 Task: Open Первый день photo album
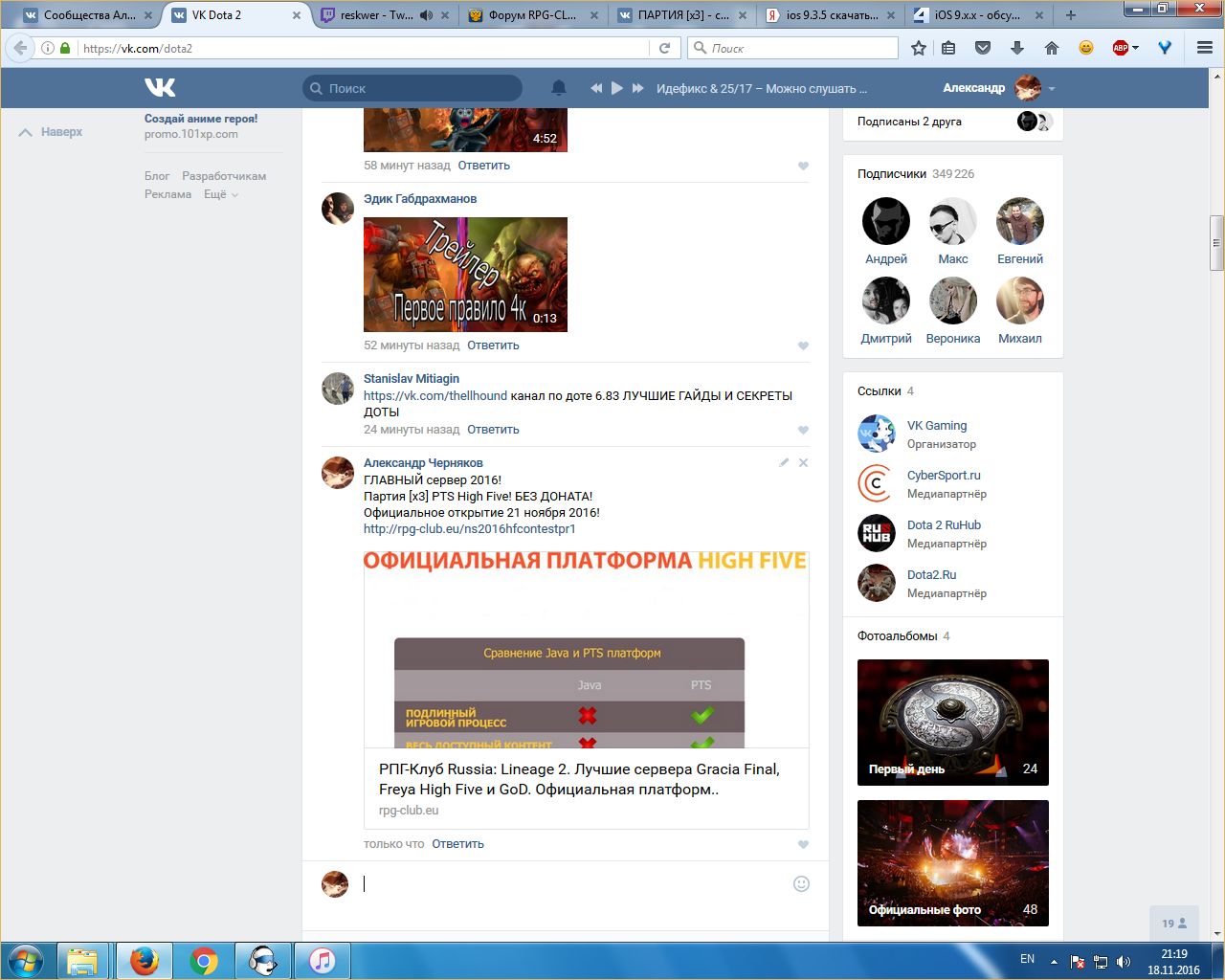coord(953,723)
